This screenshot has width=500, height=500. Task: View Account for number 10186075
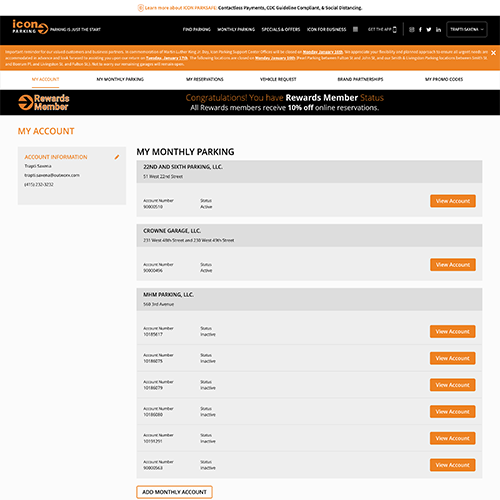click(x=453, y=358)
